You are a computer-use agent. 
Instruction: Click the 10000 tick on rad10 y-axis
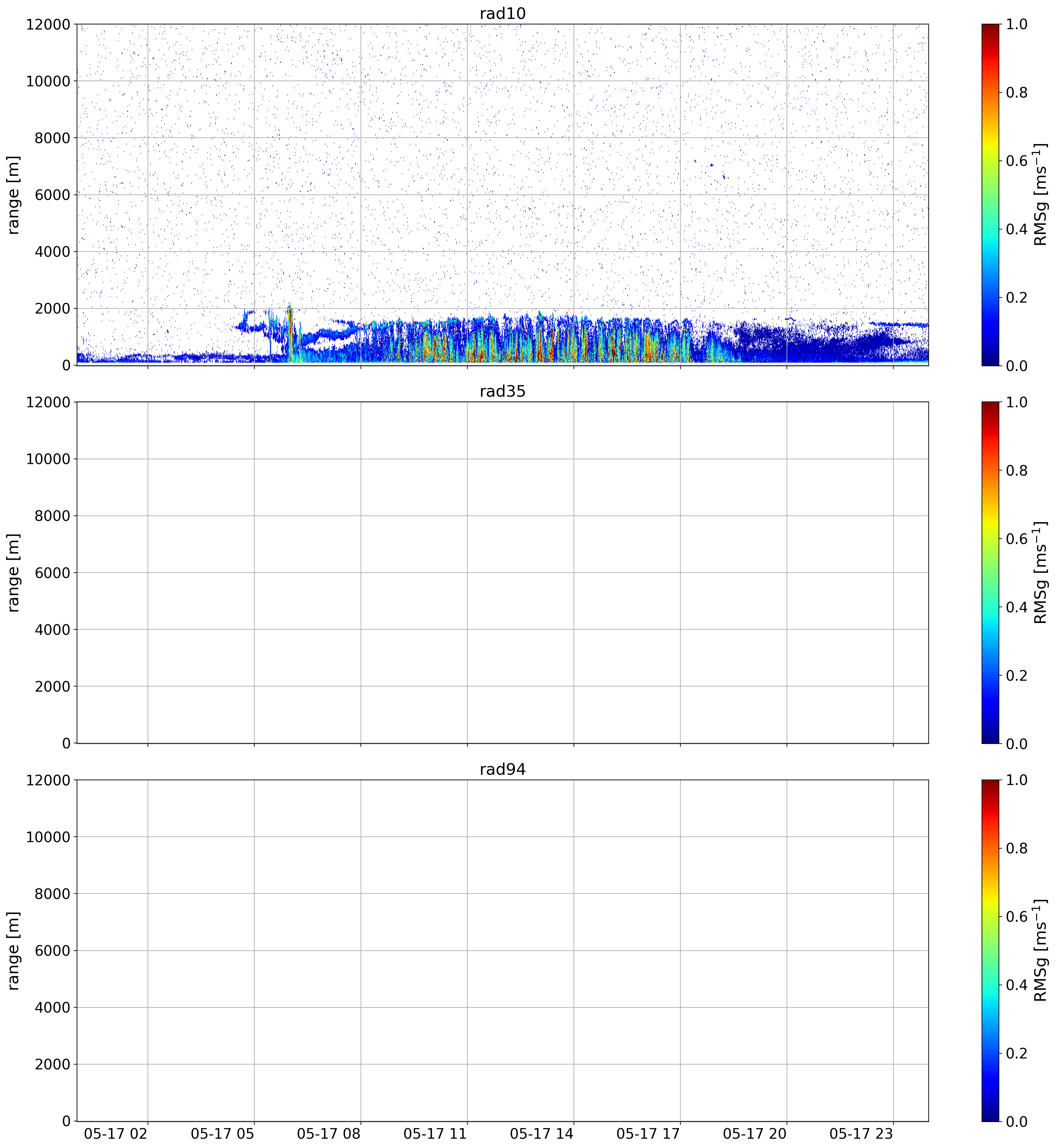pyautogui.click(x=48, y=81)
